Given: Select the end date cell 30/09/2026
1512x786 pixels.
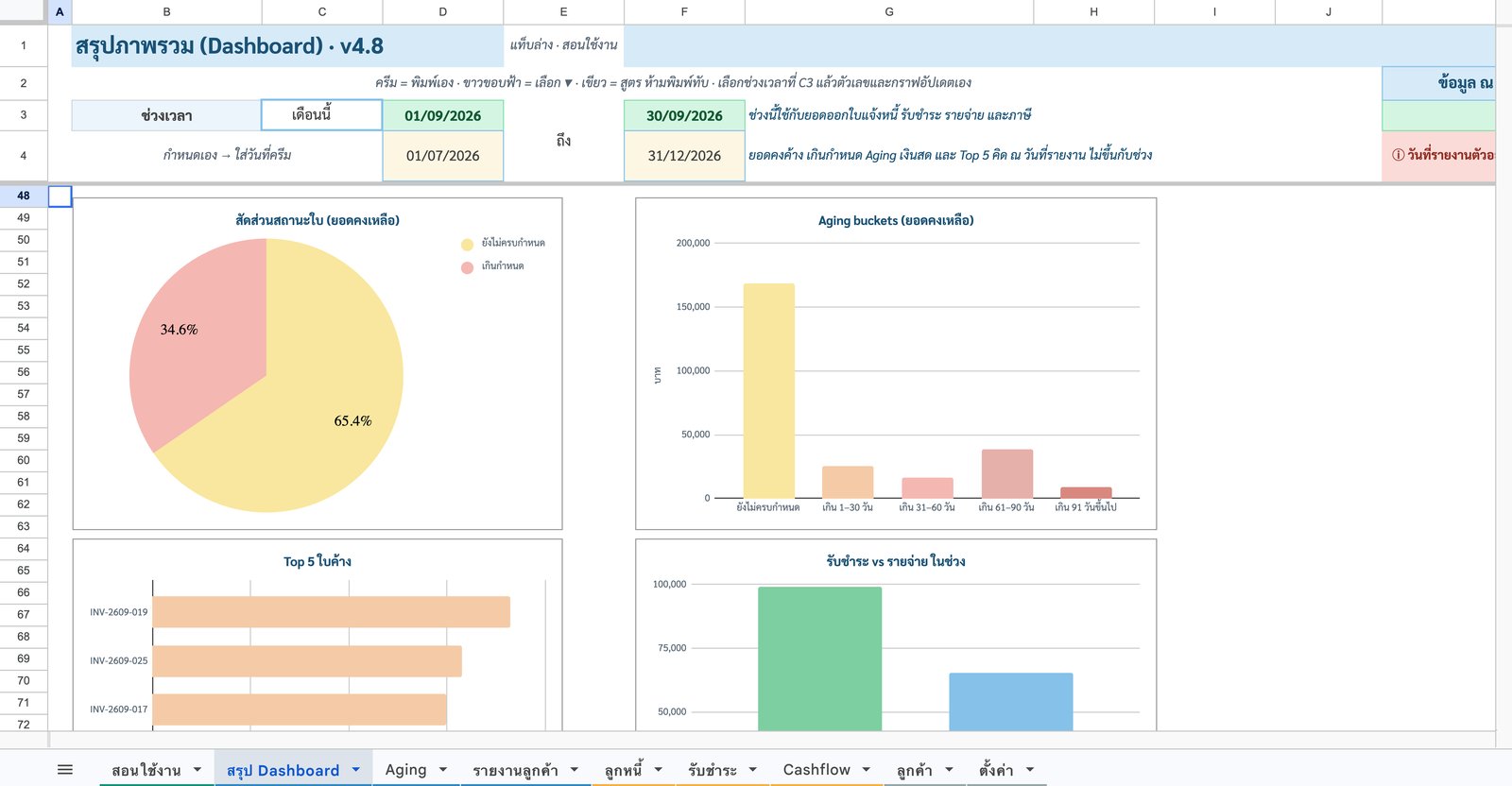Looking at the screenshot, I should point(684,115).
